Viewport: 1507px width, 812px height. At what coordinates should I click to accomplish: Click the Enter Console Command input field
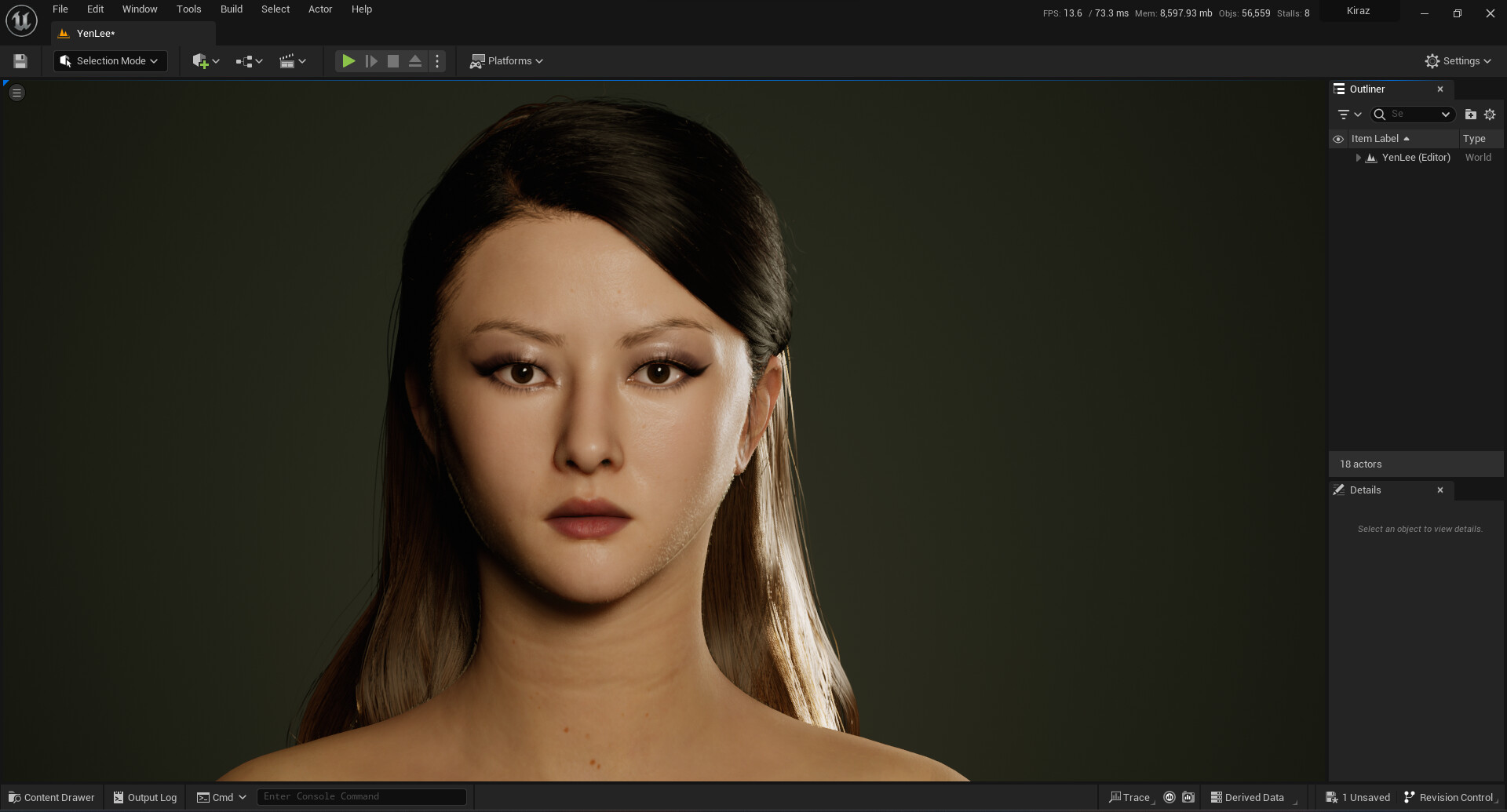(361, 796)
